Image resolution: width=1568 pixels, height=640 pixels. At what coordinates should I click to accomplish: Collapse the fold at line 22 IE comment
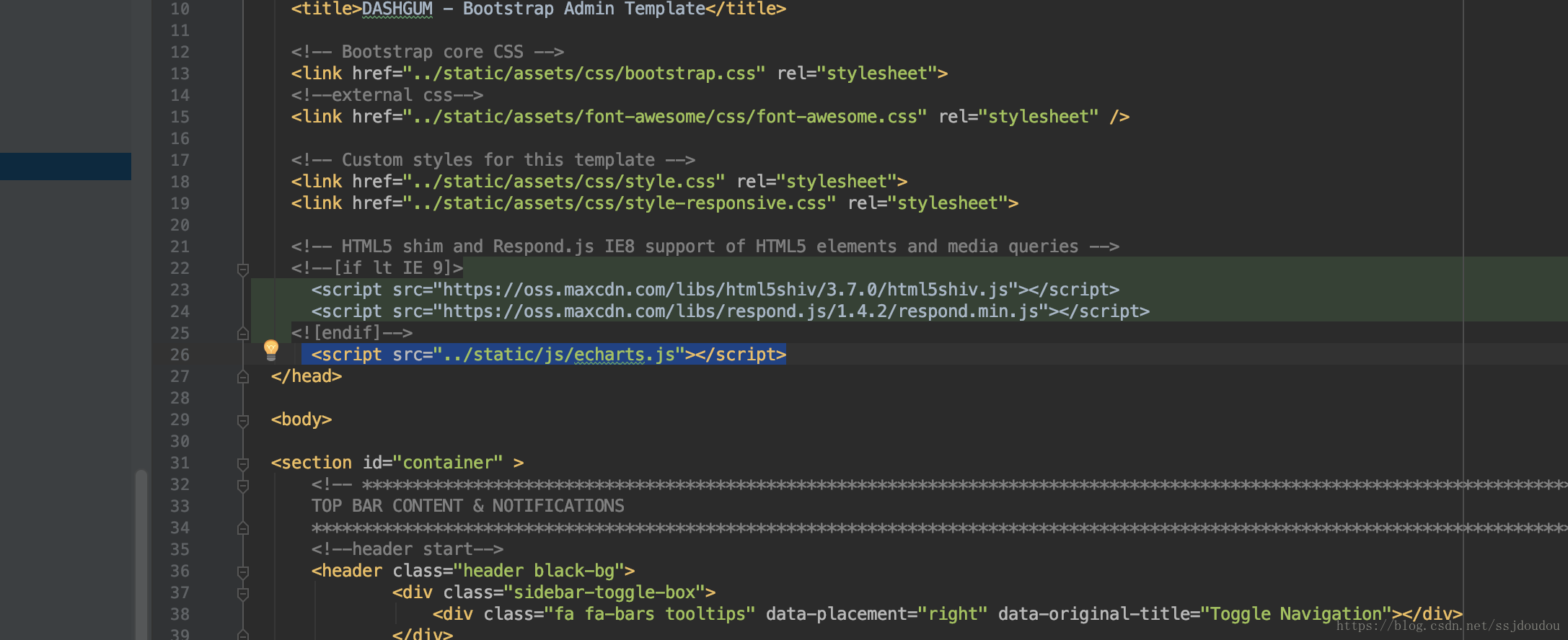tap(243, 270)
